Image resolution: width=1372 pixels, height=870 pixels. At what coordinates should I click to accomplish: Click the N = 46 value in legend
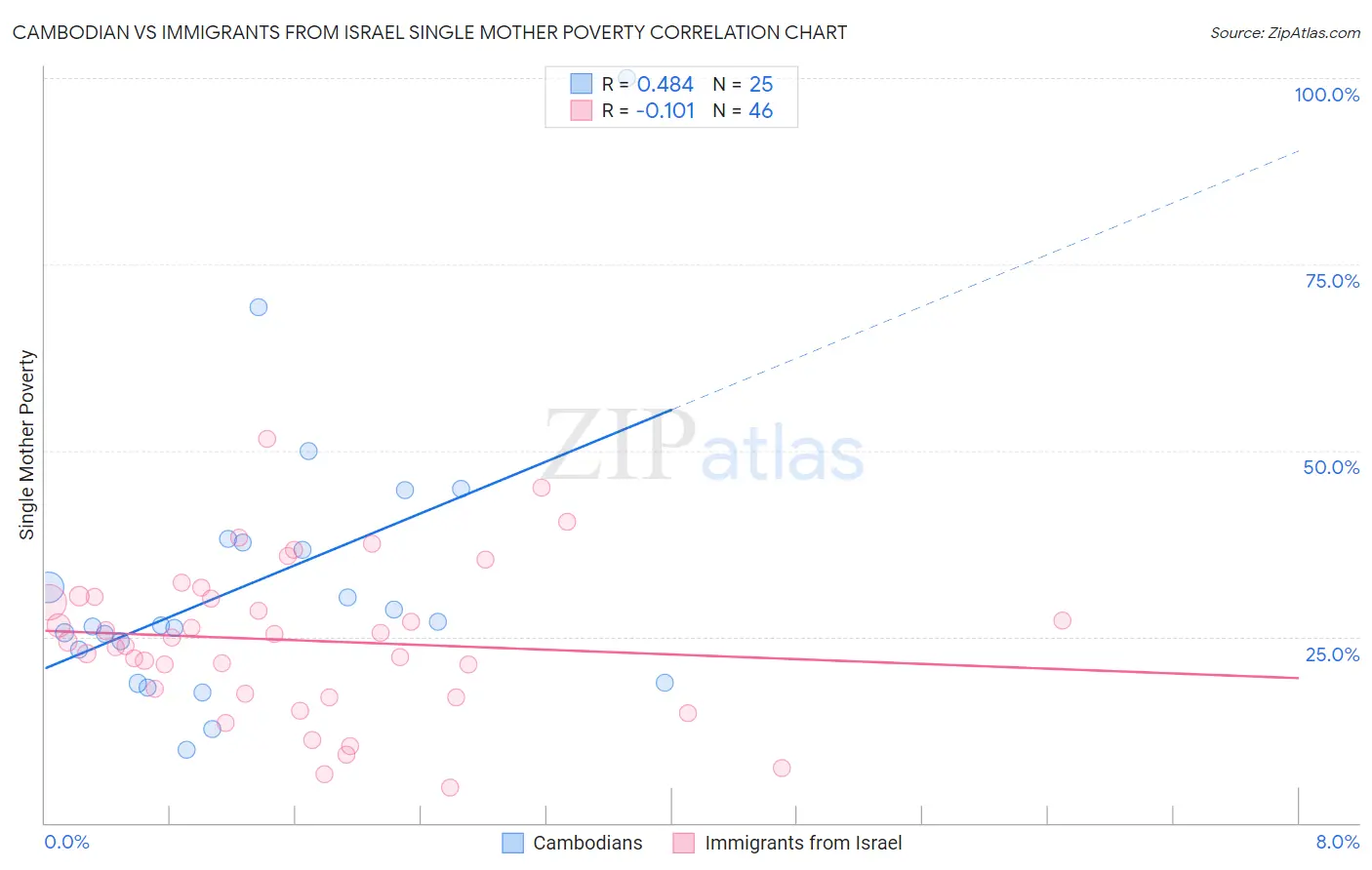click(743, 110)
